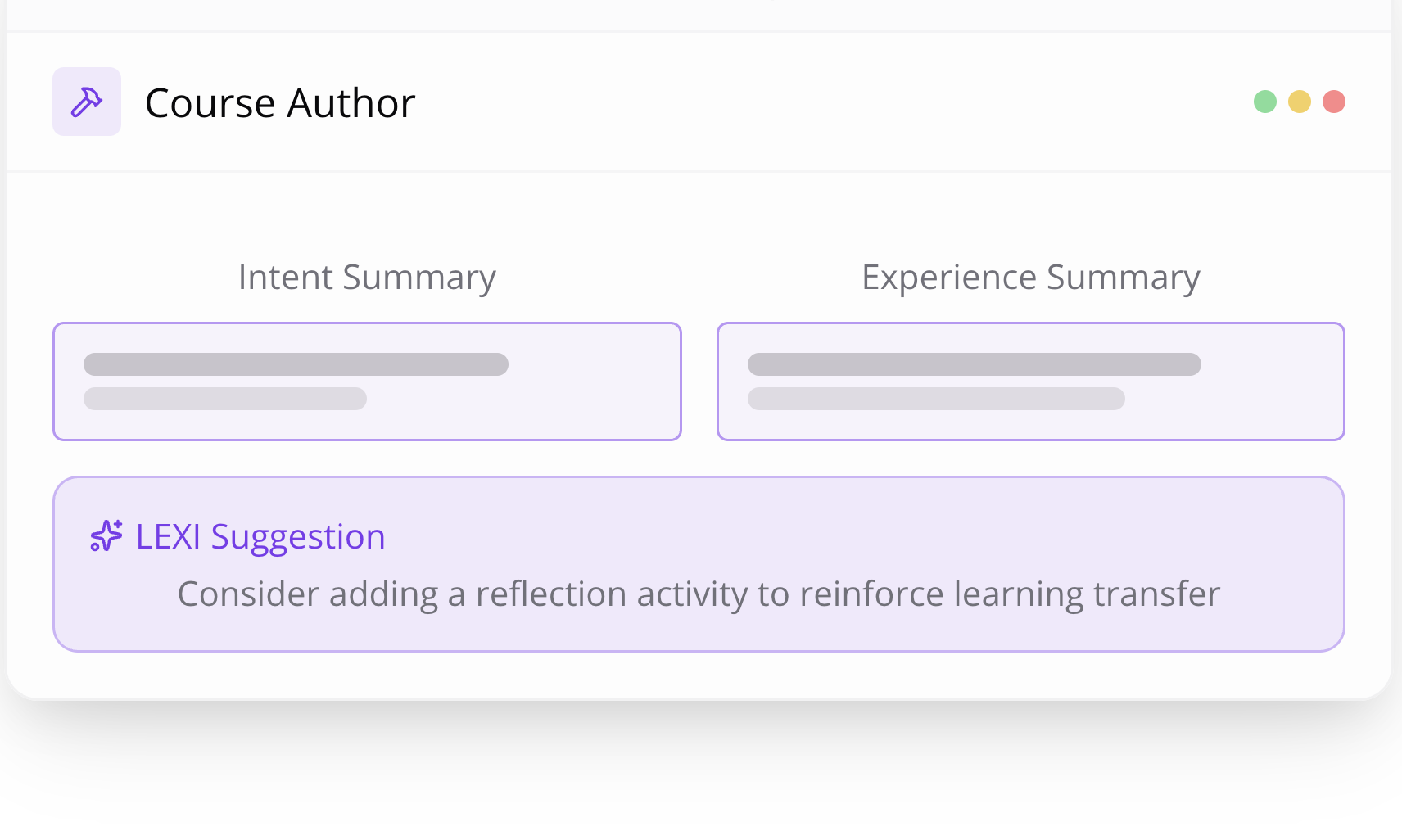Click the green window dot

(1265, 102)
